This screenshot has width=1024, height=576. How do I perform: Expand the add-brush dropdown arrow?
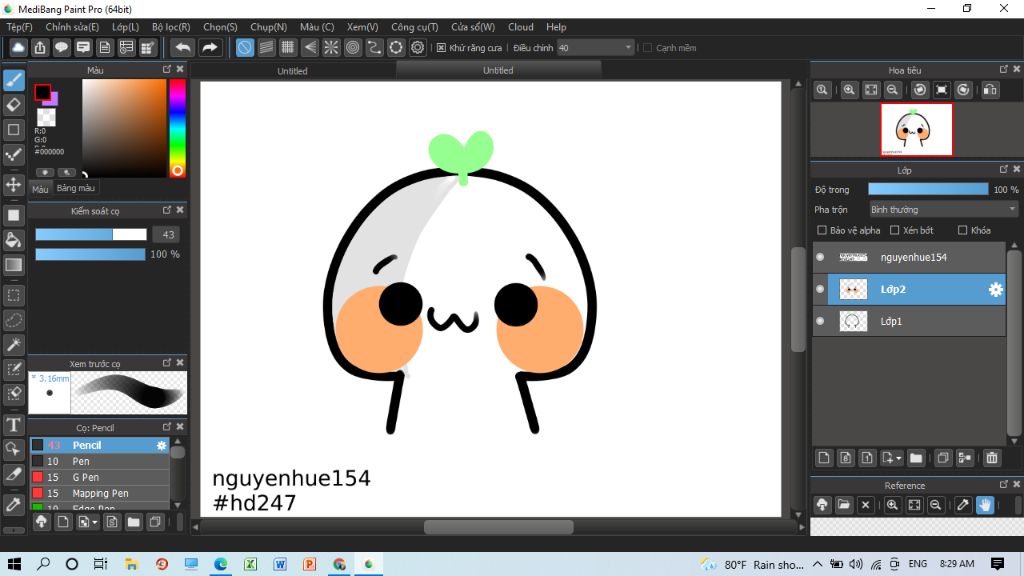point(95,522)
